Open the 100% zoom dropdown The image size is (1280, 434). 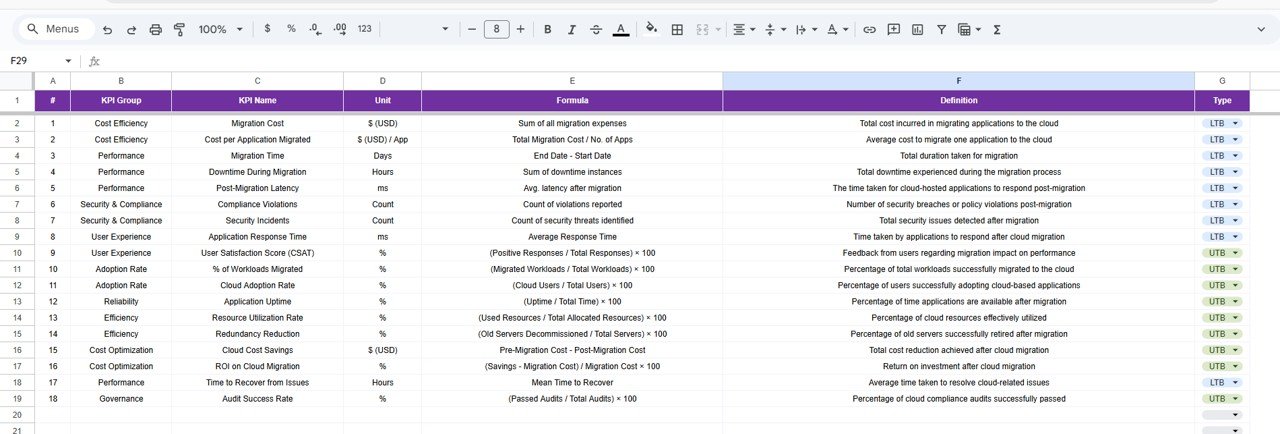pyautogui.click(x=220, y=30)
